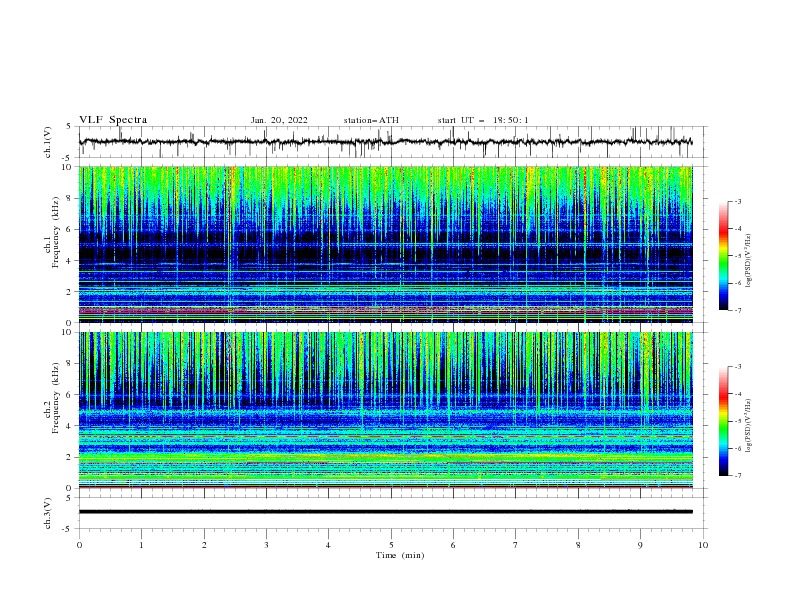Click the ch.3 flat voltage trace
The width and height of the screenshot is (792, 612).
[x=385, y=512]
